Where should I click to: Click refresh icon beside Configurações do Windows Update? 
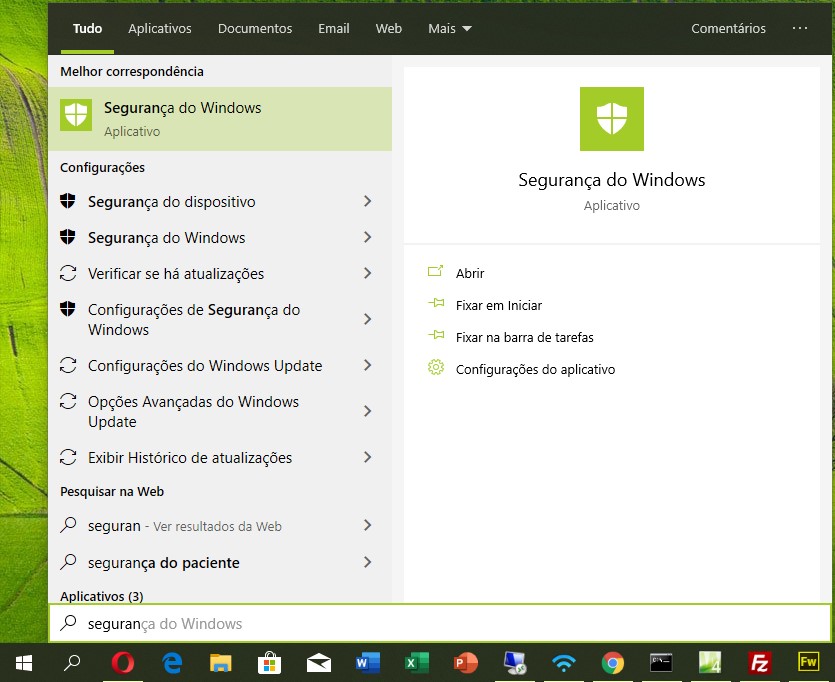point(68,365)
